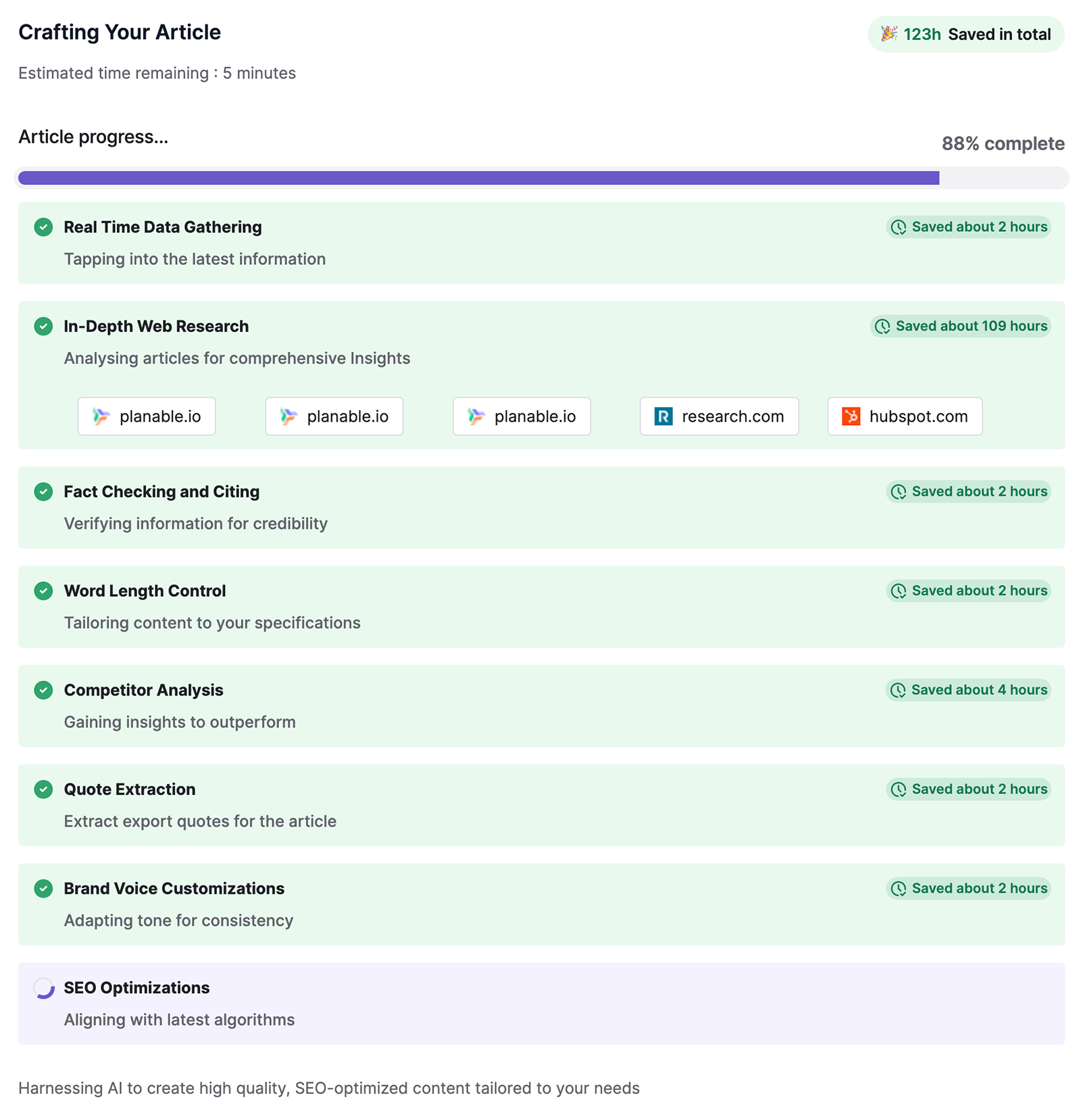Select the Fact Checking and Citing completion icon
Image resolution: width=1081 pixels, height=1120 pixels.
[x=43, y=491]
